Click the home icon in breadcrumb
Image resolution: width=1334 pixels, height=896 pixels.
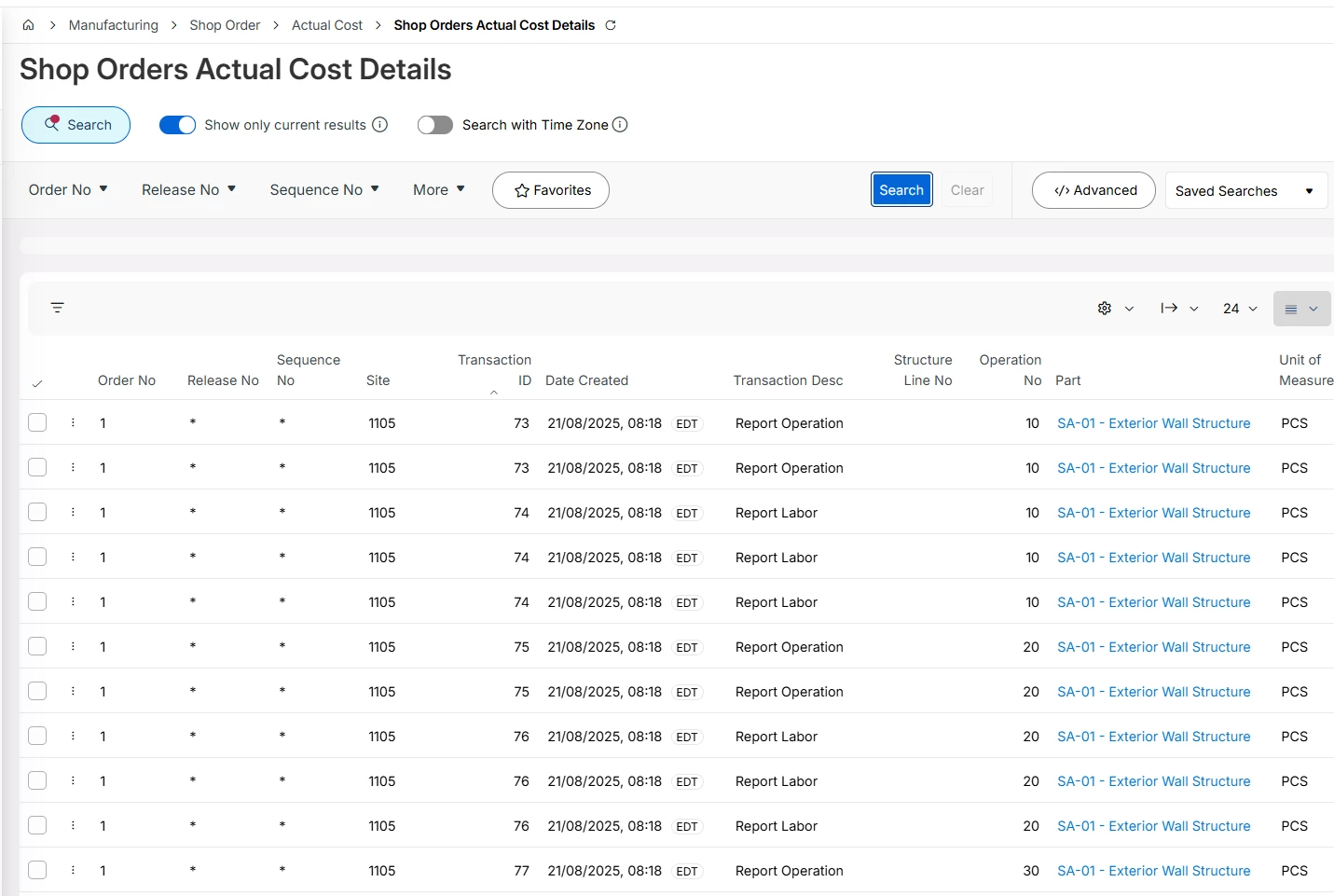28,25
